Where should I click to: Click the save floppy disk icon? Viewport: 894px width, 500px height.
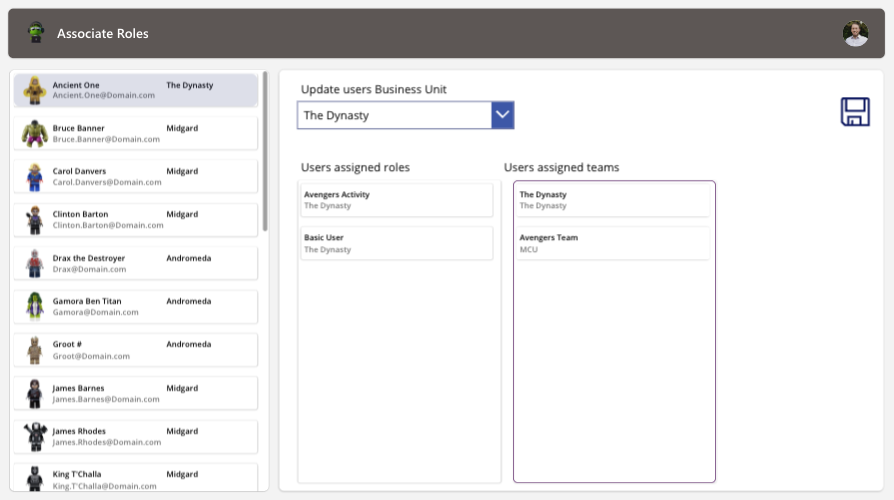tap(855, 112)
